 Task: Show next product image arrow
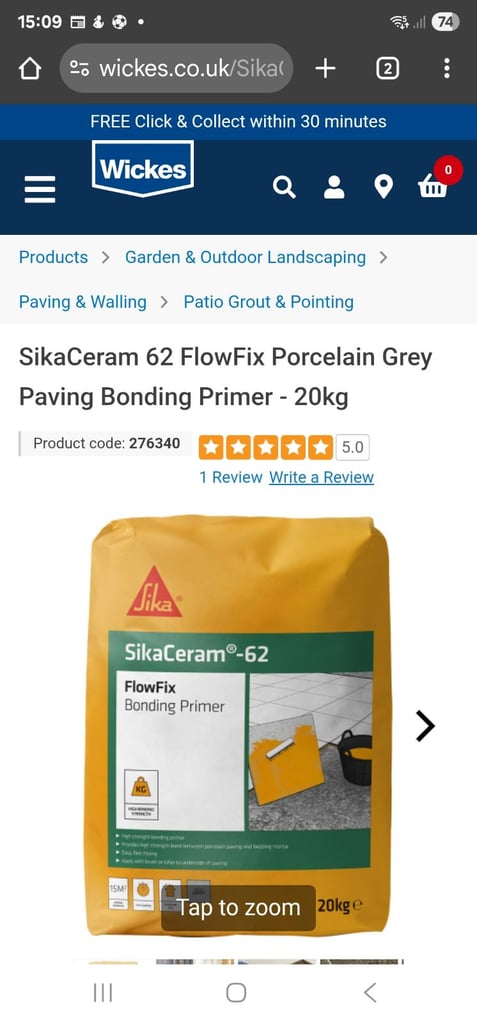[x=425, y=726]
